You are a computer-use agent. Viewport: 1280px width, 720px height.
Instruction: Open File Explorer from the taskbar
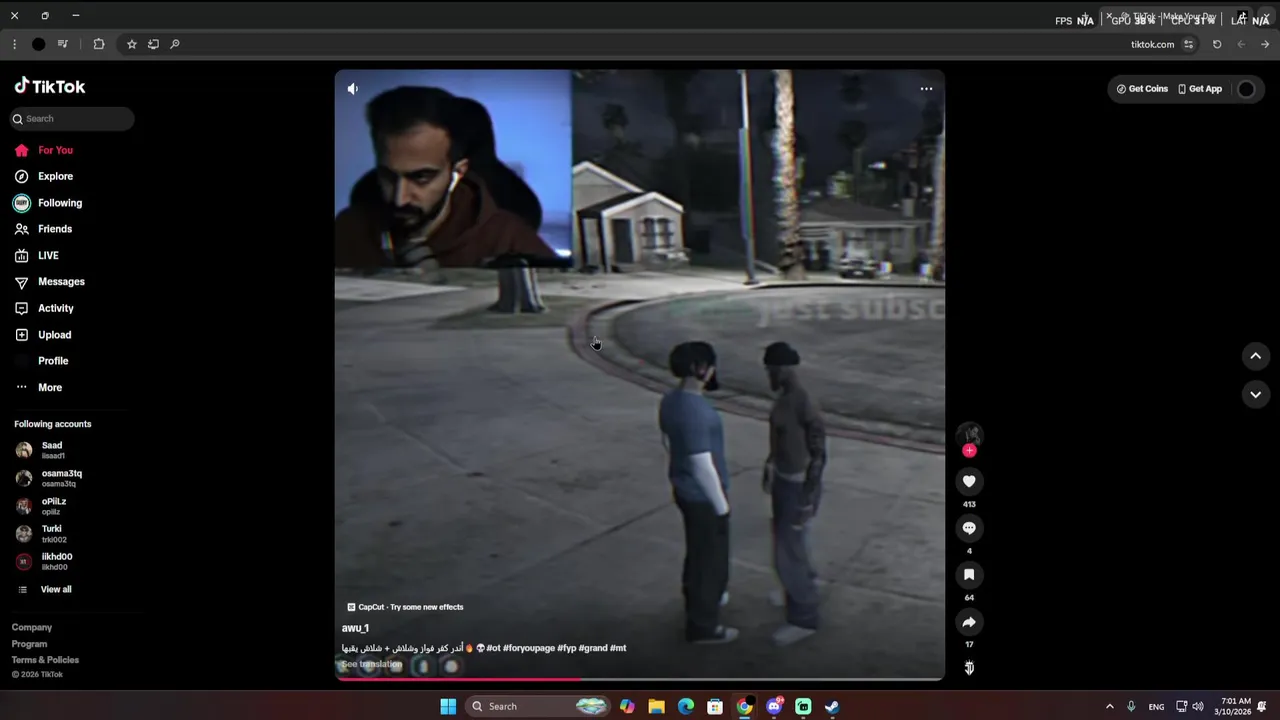(656, 707)
